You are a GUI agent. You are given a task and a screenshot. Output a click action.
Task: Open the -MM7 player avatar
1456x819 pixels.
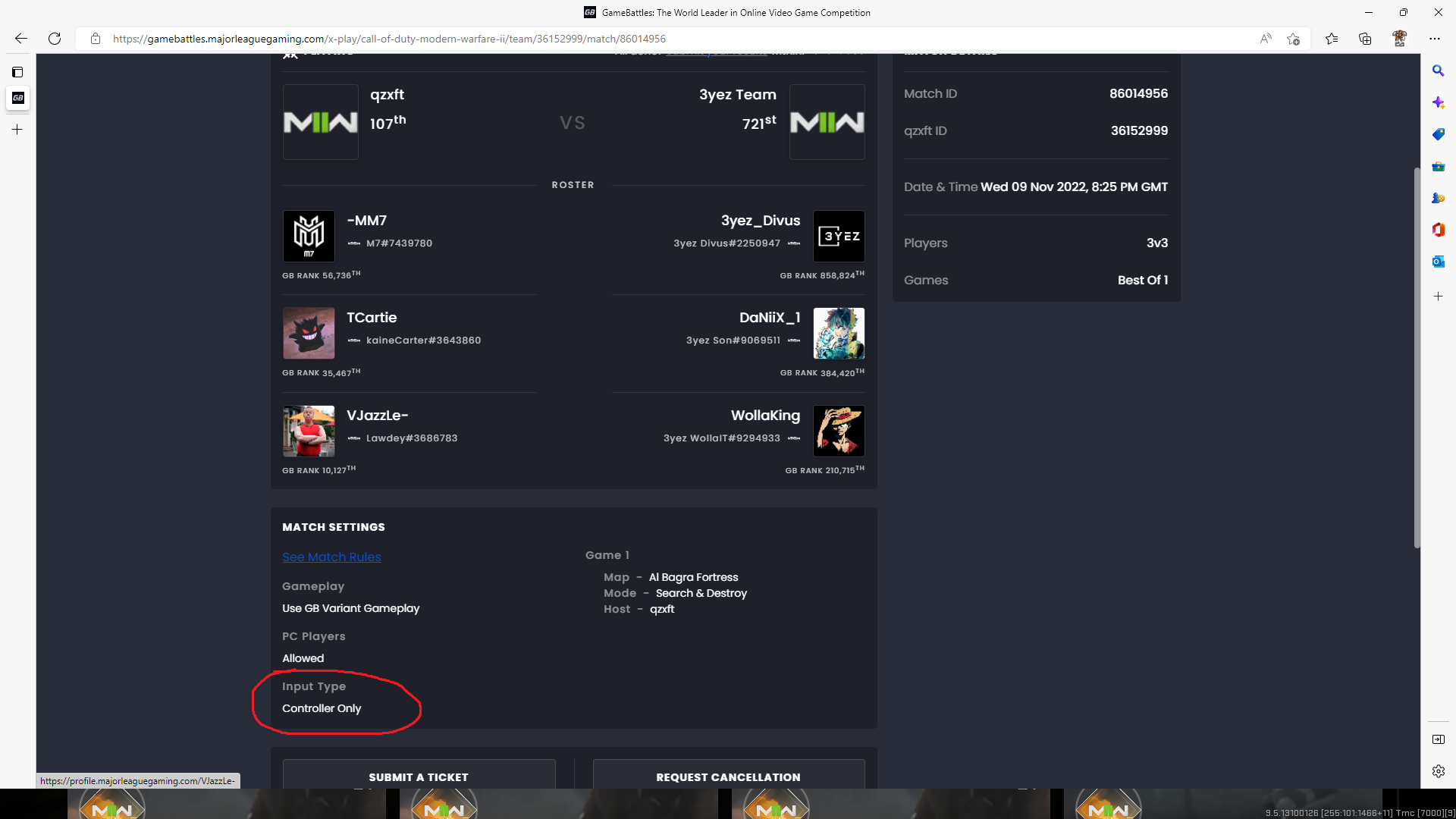(x=309, y=237)
